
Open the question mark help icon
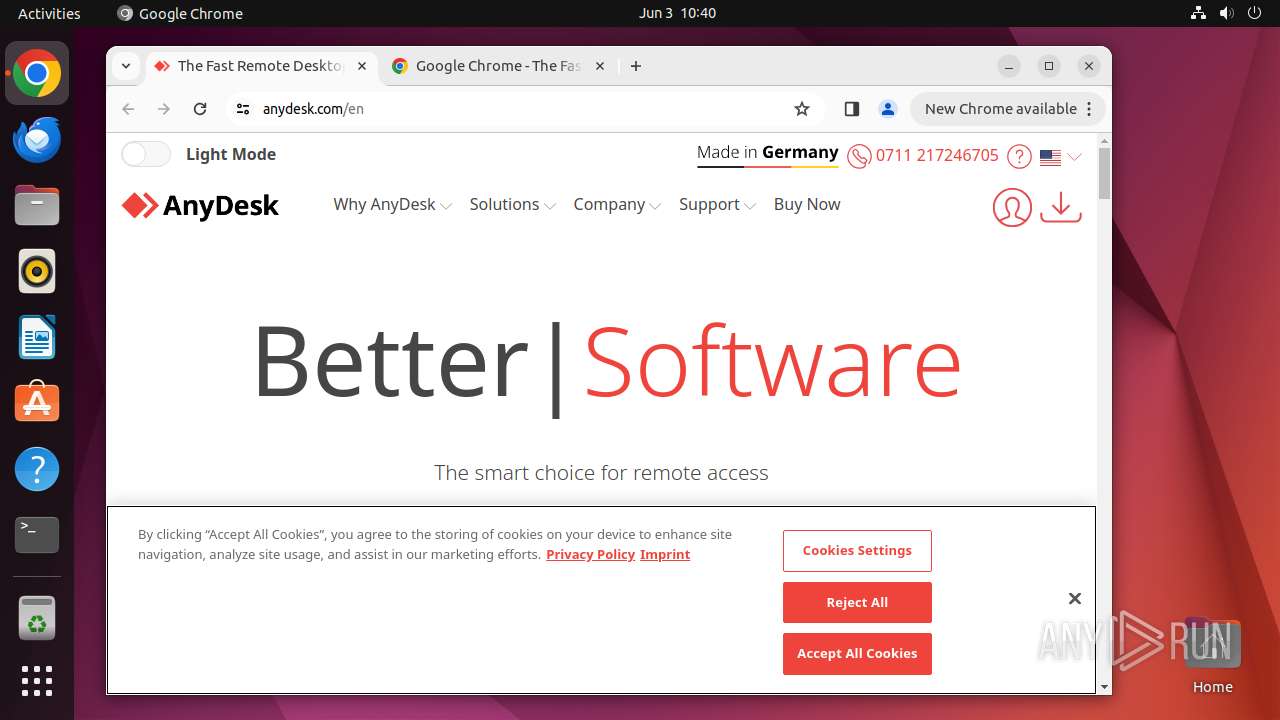click(1019, 157)
